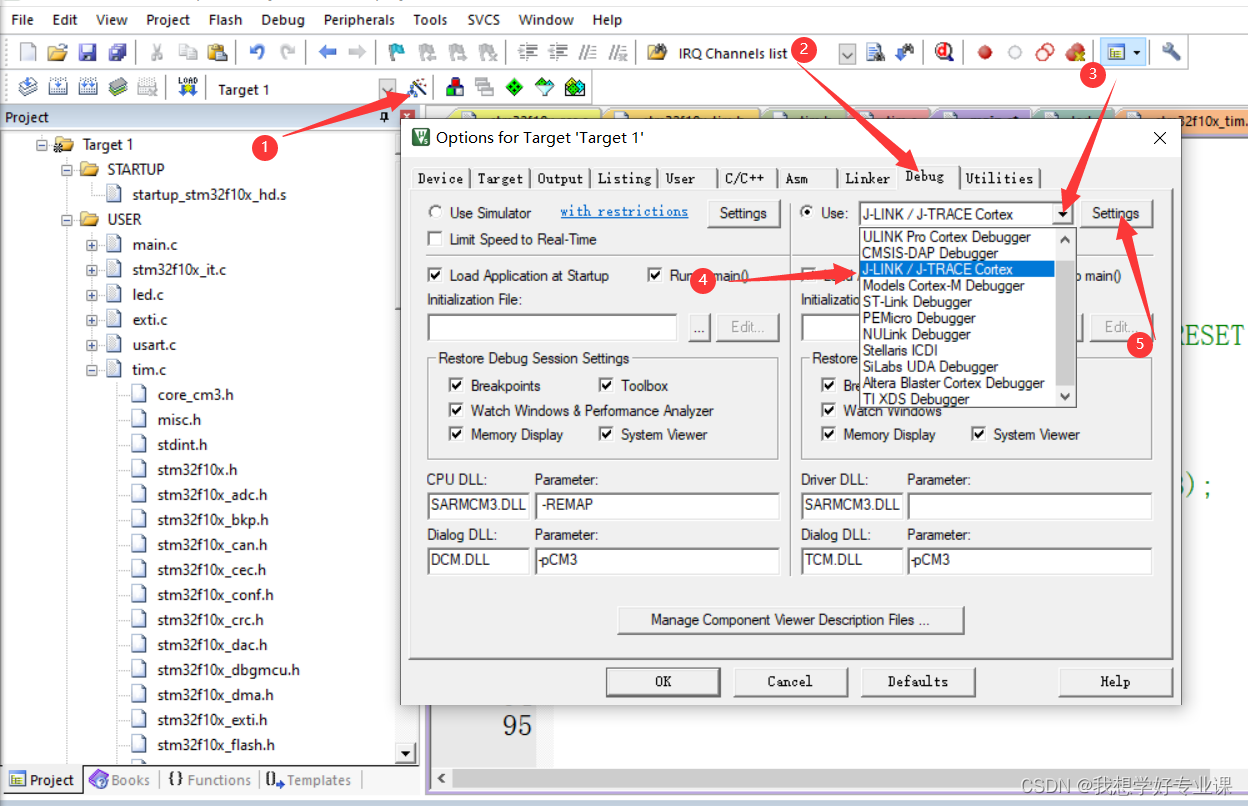1248x806 pixels.
Task: Toggle simulator's Memory Display checkbox
Action: [457, 434]
